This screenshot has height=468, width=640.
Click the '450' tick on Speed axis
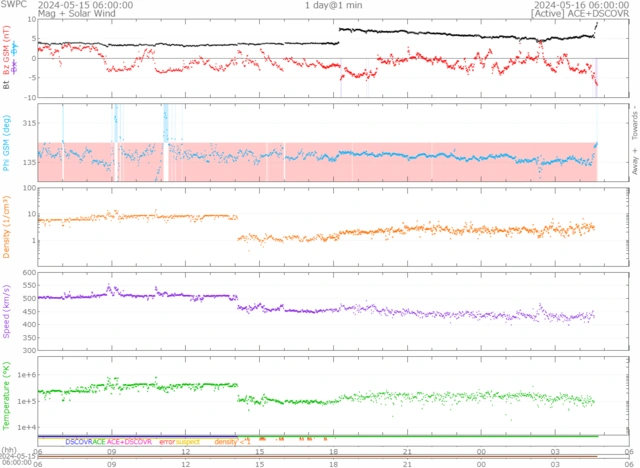click(30, 312)
